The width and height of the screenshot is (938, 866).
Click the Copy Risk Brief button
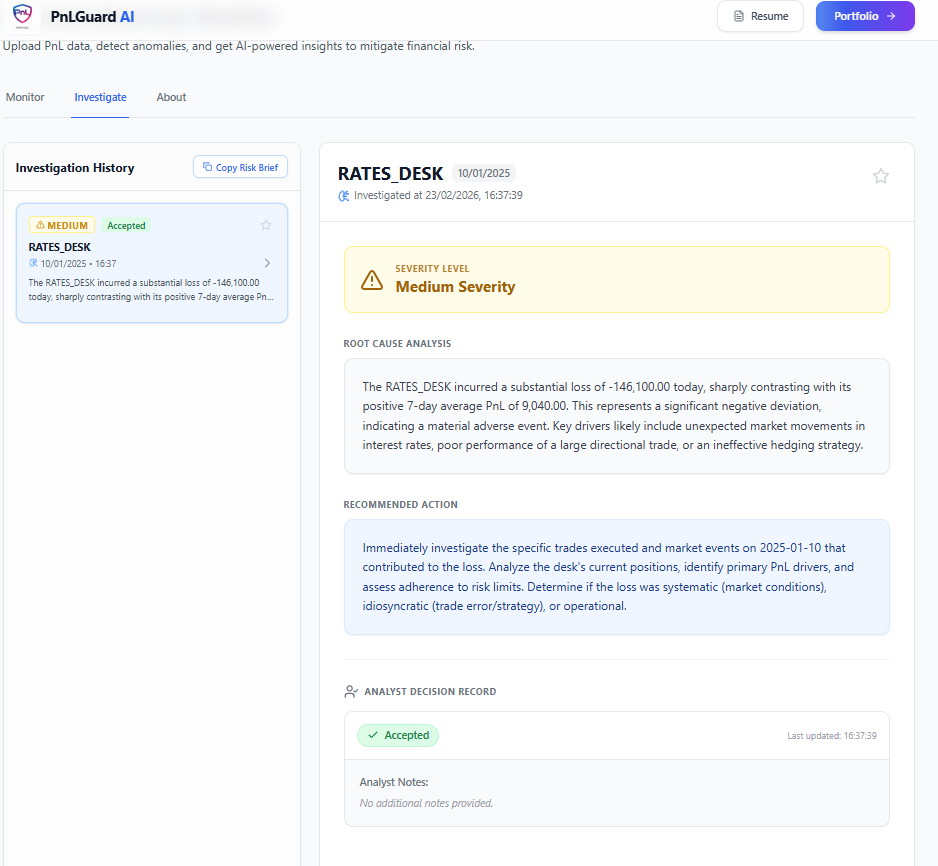point(240,167)
